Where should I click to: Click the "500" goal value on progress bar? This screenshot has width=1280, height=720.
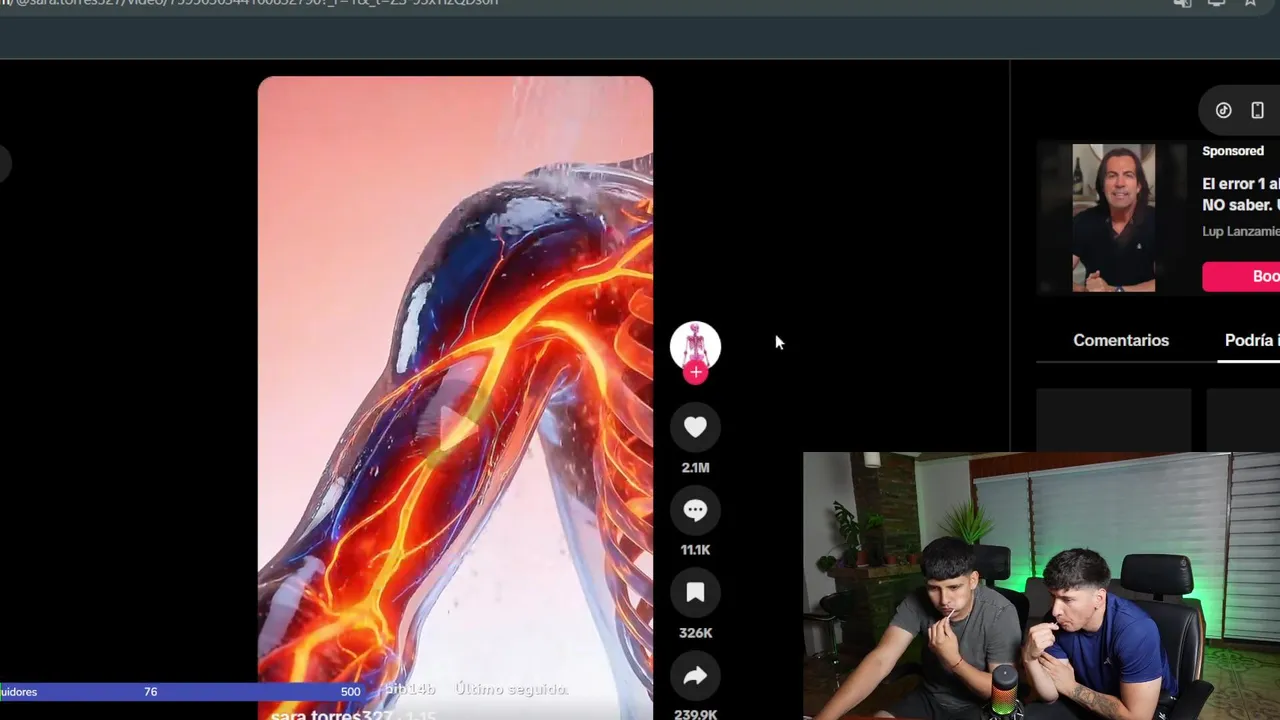(350, 692)
